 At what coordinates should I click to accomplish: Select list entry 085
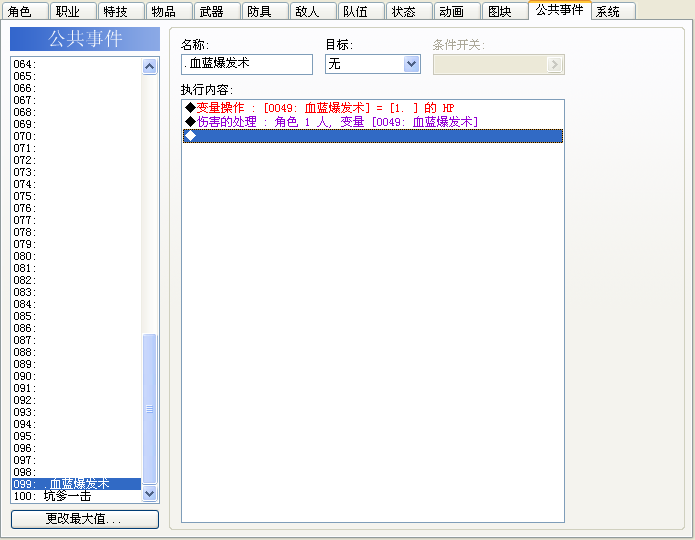(x=76, y=316)
